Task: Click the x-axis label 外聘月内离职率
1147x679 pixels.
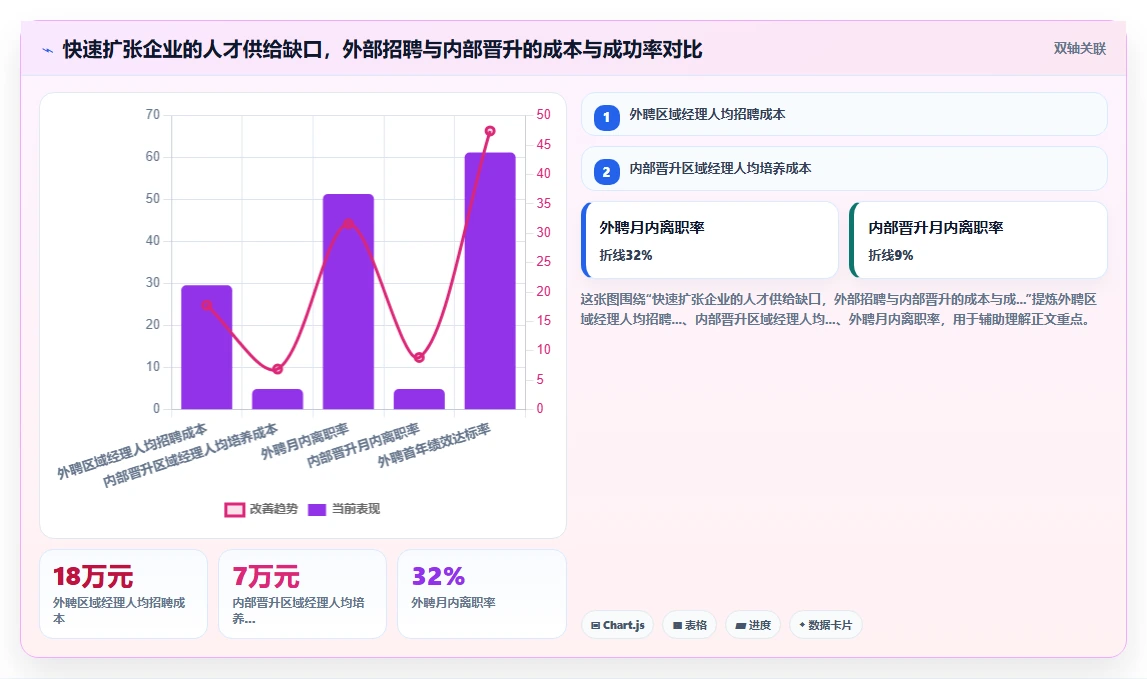Action: coord(304,441)
